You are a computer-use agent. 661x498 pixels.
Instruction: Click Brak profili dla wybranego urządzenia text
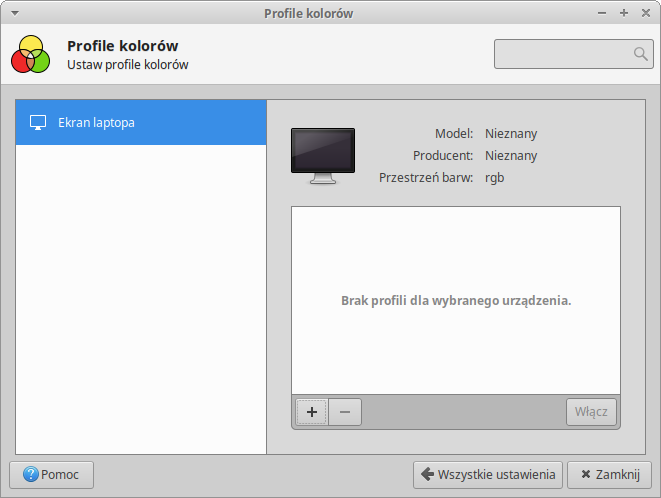coord(456,301)
